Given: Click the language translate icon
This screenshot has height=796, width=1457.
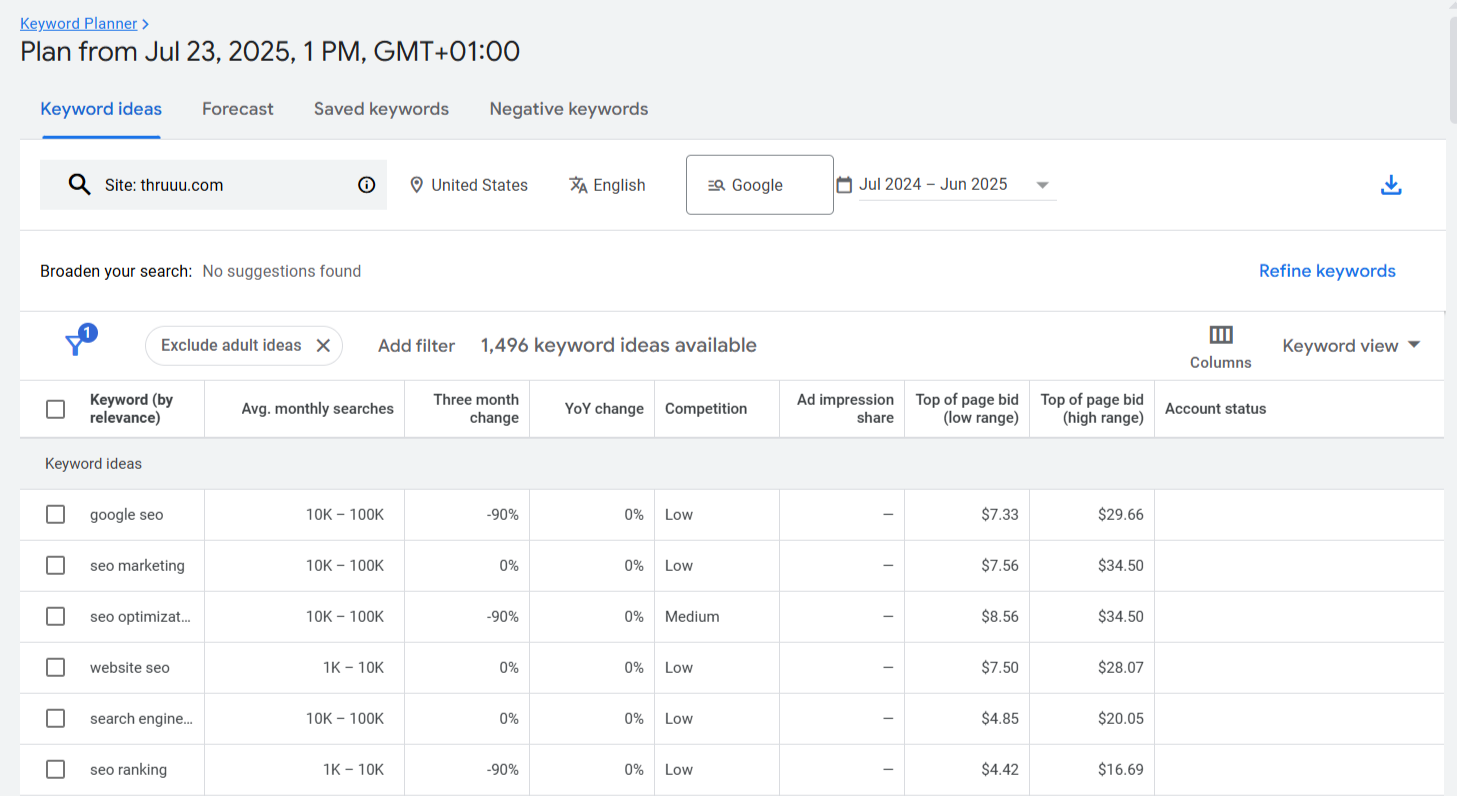Looking at the screenshot, I should [578, 185].
